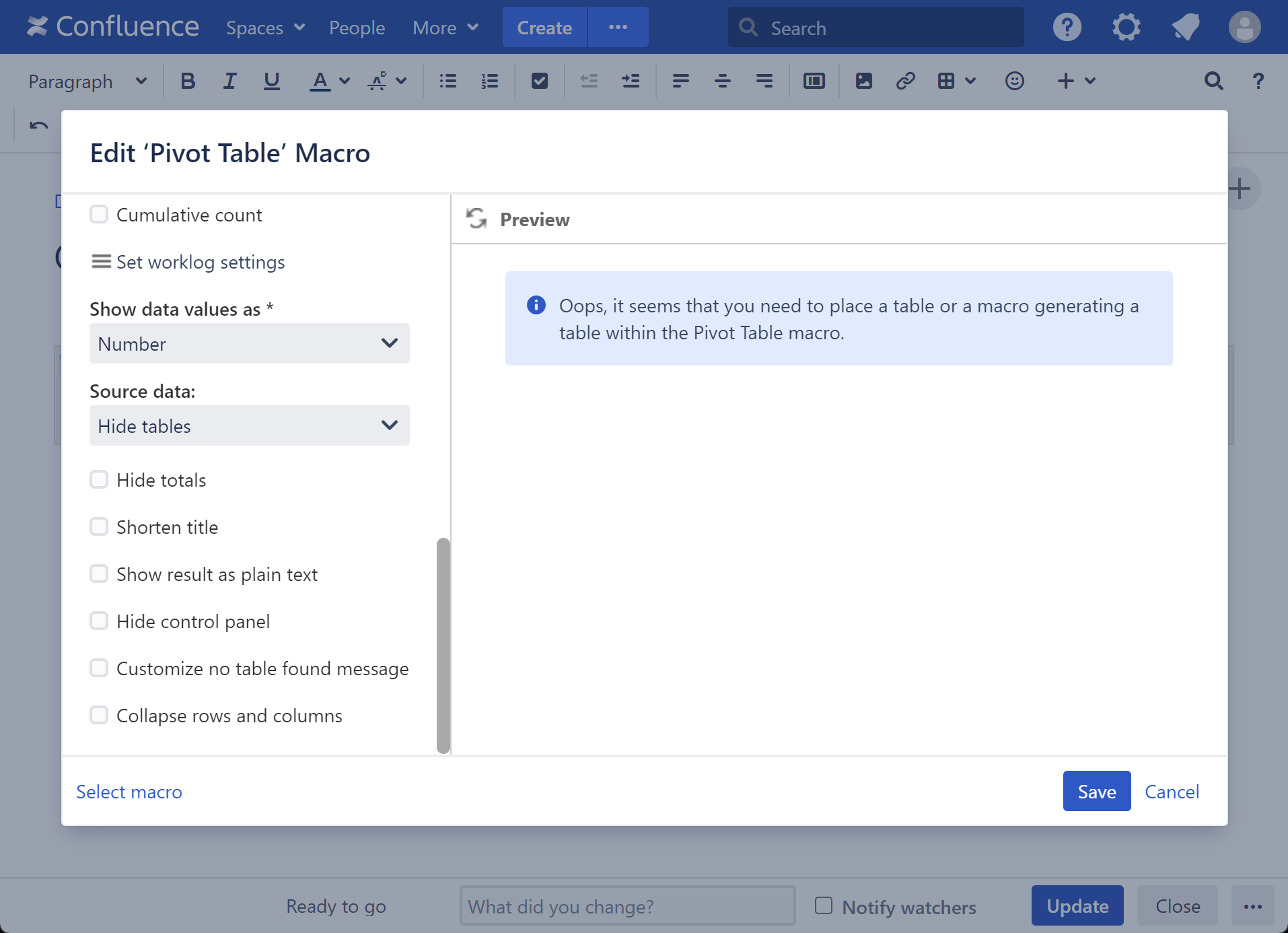1288x933 pixels.
Task: Insert a numbered list
Action: 490,81
